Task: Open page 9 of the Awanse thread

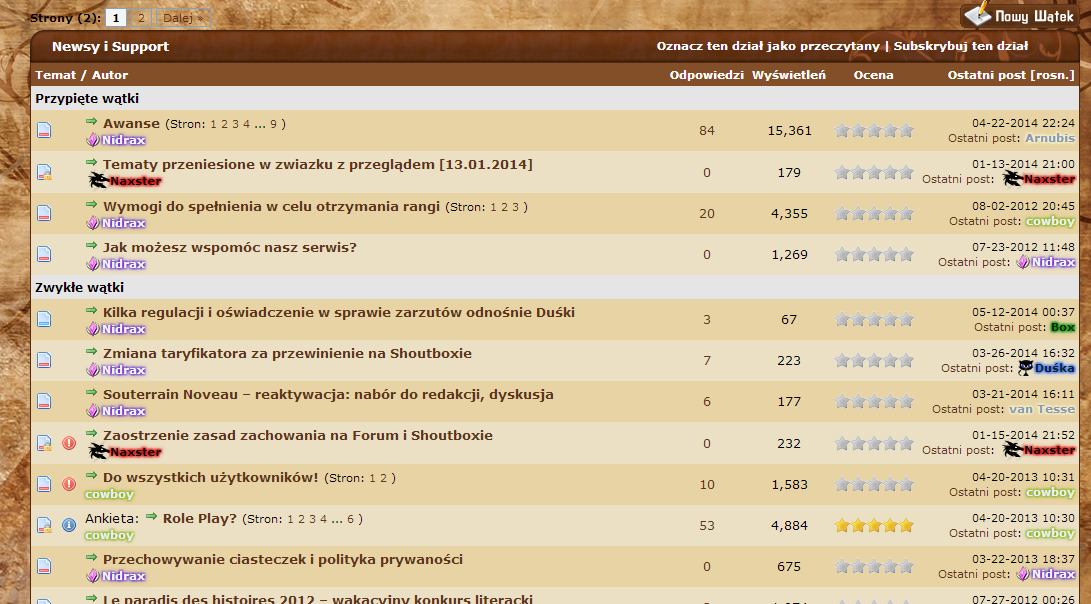Action: click(273, 125)
